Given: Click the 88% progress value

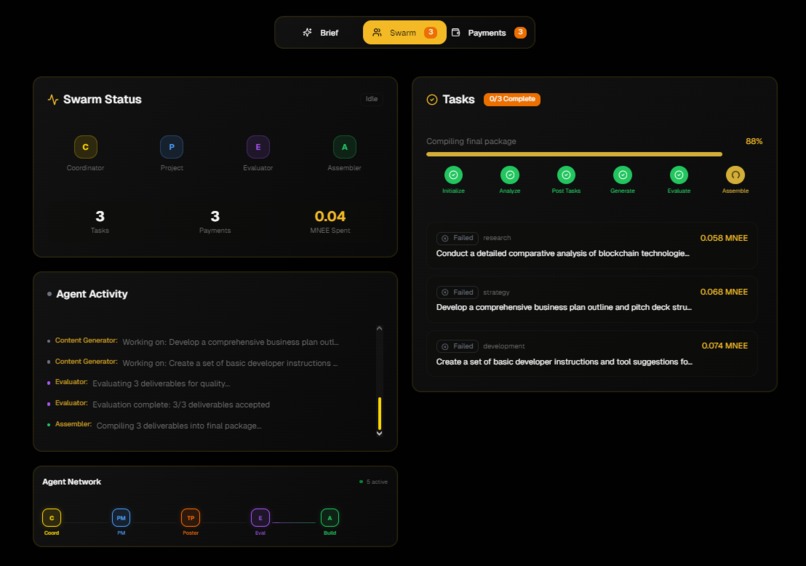Looking at the screenshot, I should point(754,141).
